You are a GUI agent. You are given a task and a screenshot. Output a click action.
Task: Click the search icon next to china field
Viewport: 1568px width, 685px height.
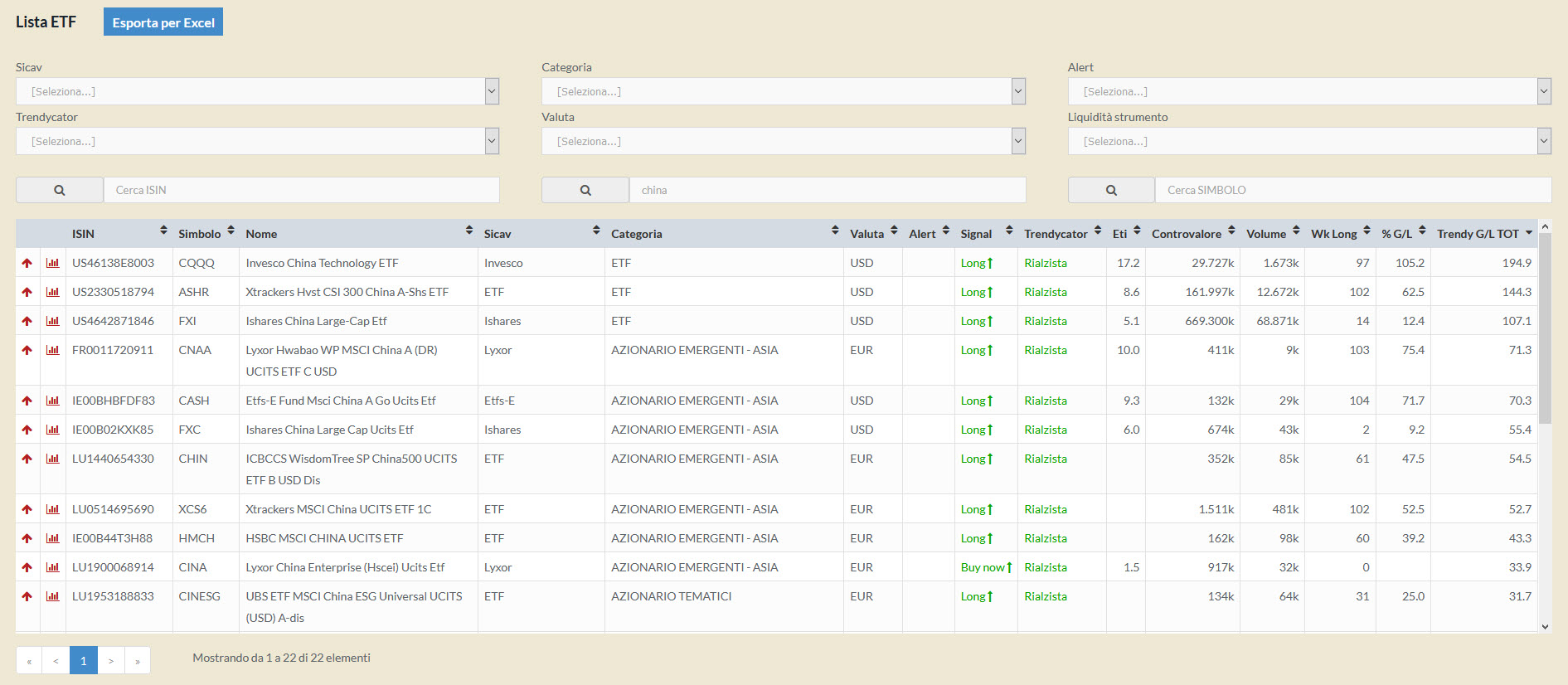pos(585,190)
